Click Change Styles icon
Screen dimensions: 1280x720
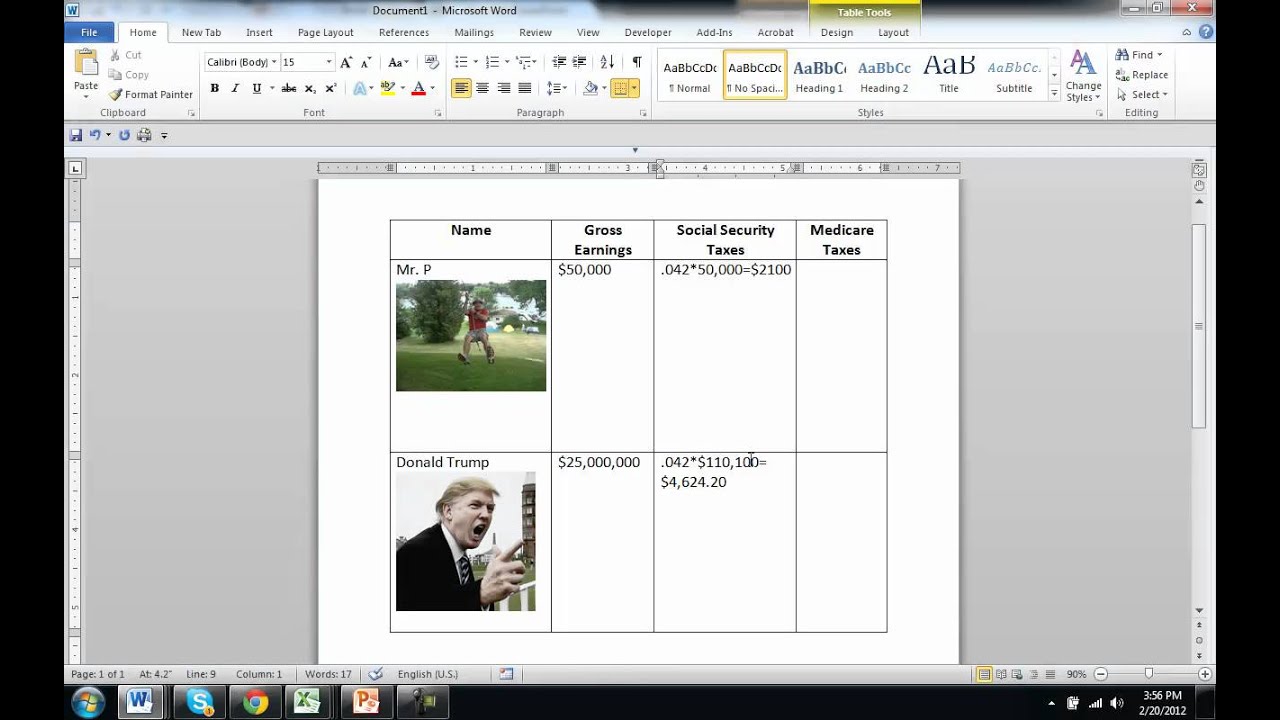1083,63
